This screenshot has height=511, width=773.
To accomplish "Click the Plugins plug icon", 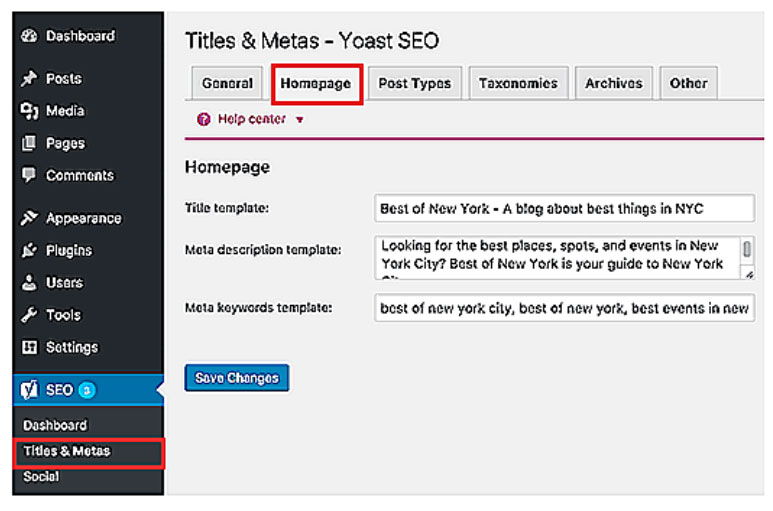I will pyautogui.click(x=29, y=251).
